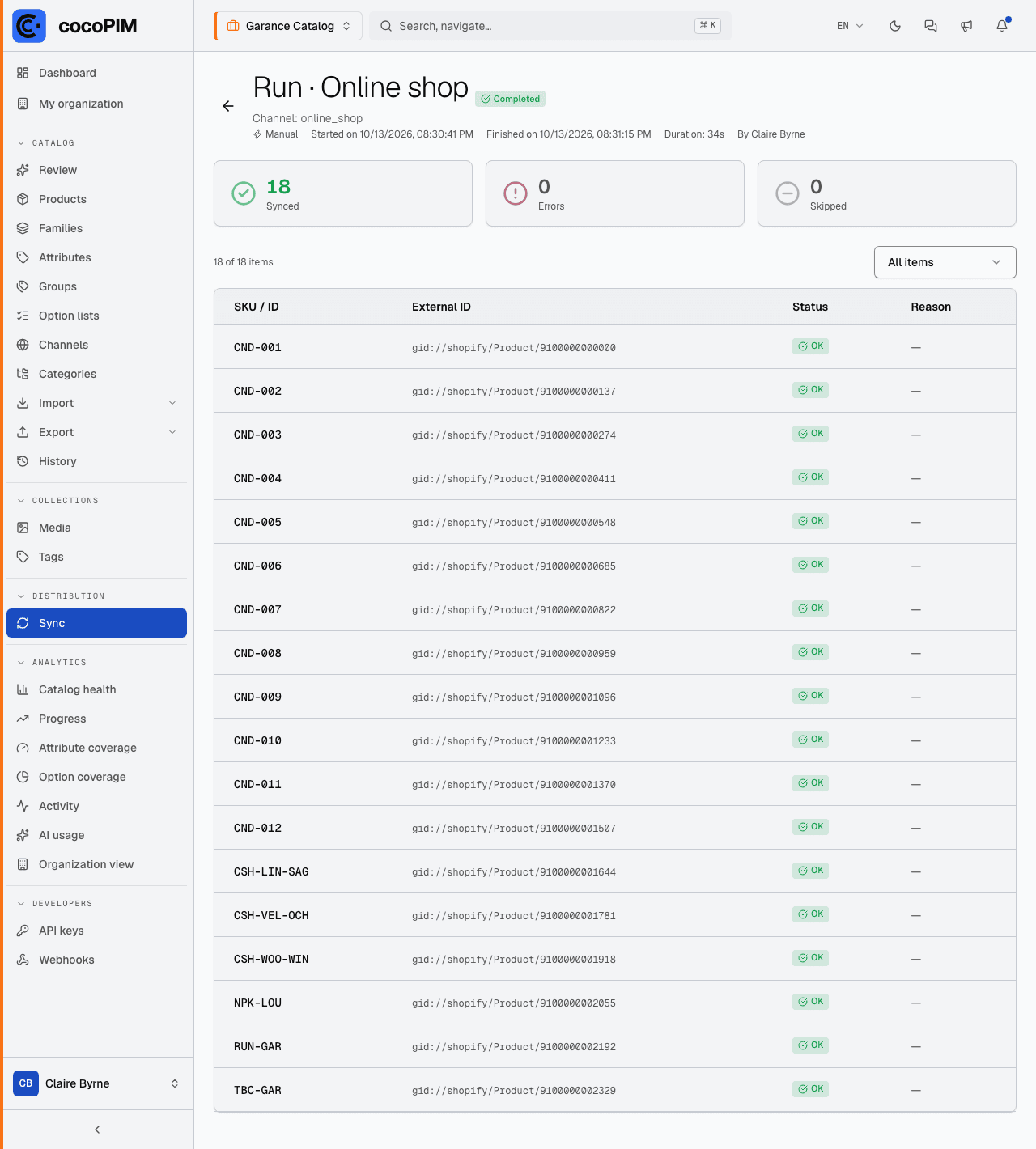Viewport: 1036px width, 1149px height.
Task: Open API keys page
Action: tap(97, 931)
